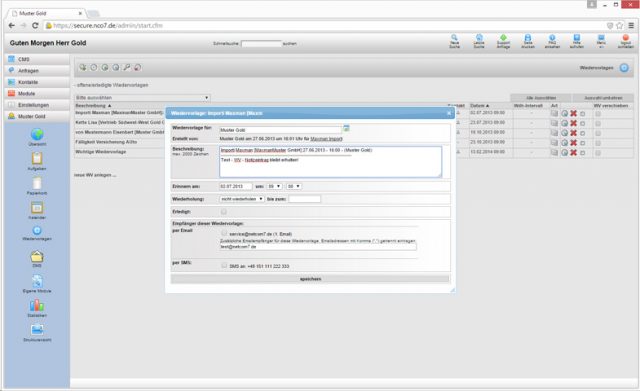Click the Support Anfrage green icon
Screen dimensions: 640x391
click(503, 38)
